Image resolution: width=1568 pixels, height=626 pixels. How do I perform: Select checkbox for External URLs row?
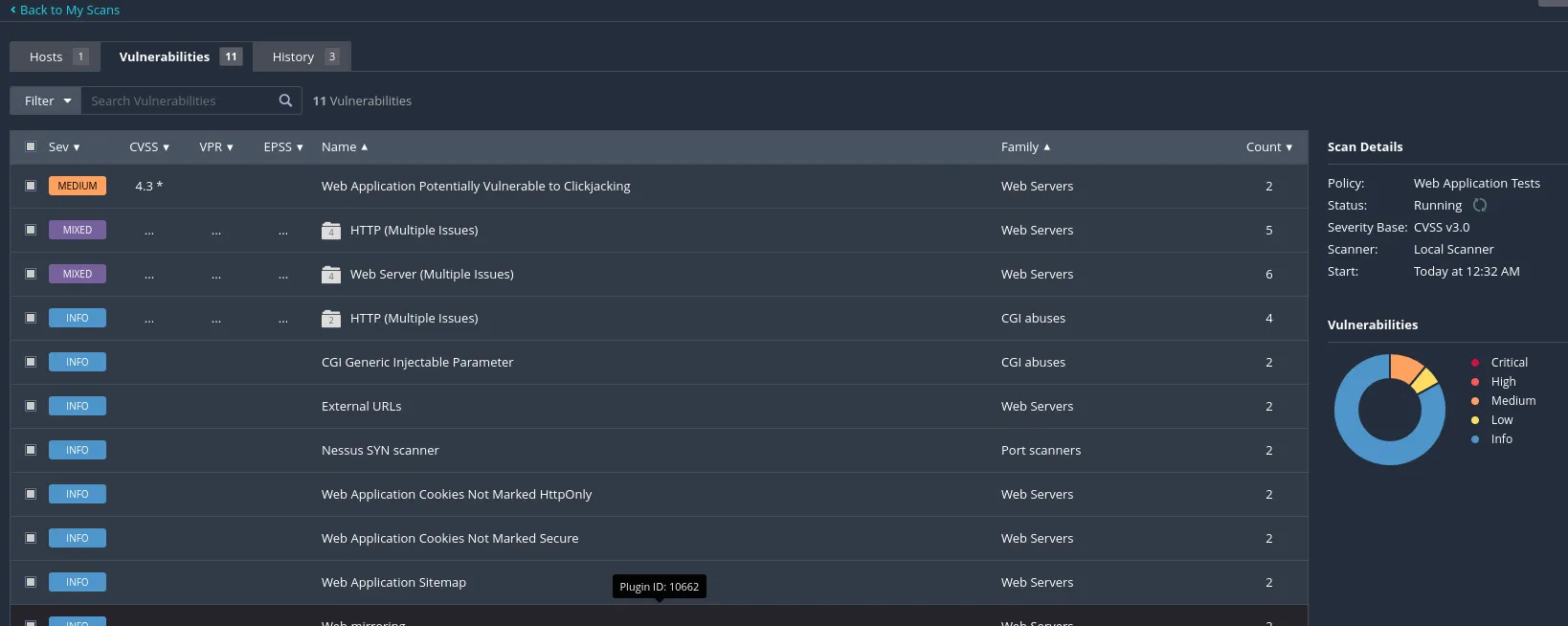[31, 406]
